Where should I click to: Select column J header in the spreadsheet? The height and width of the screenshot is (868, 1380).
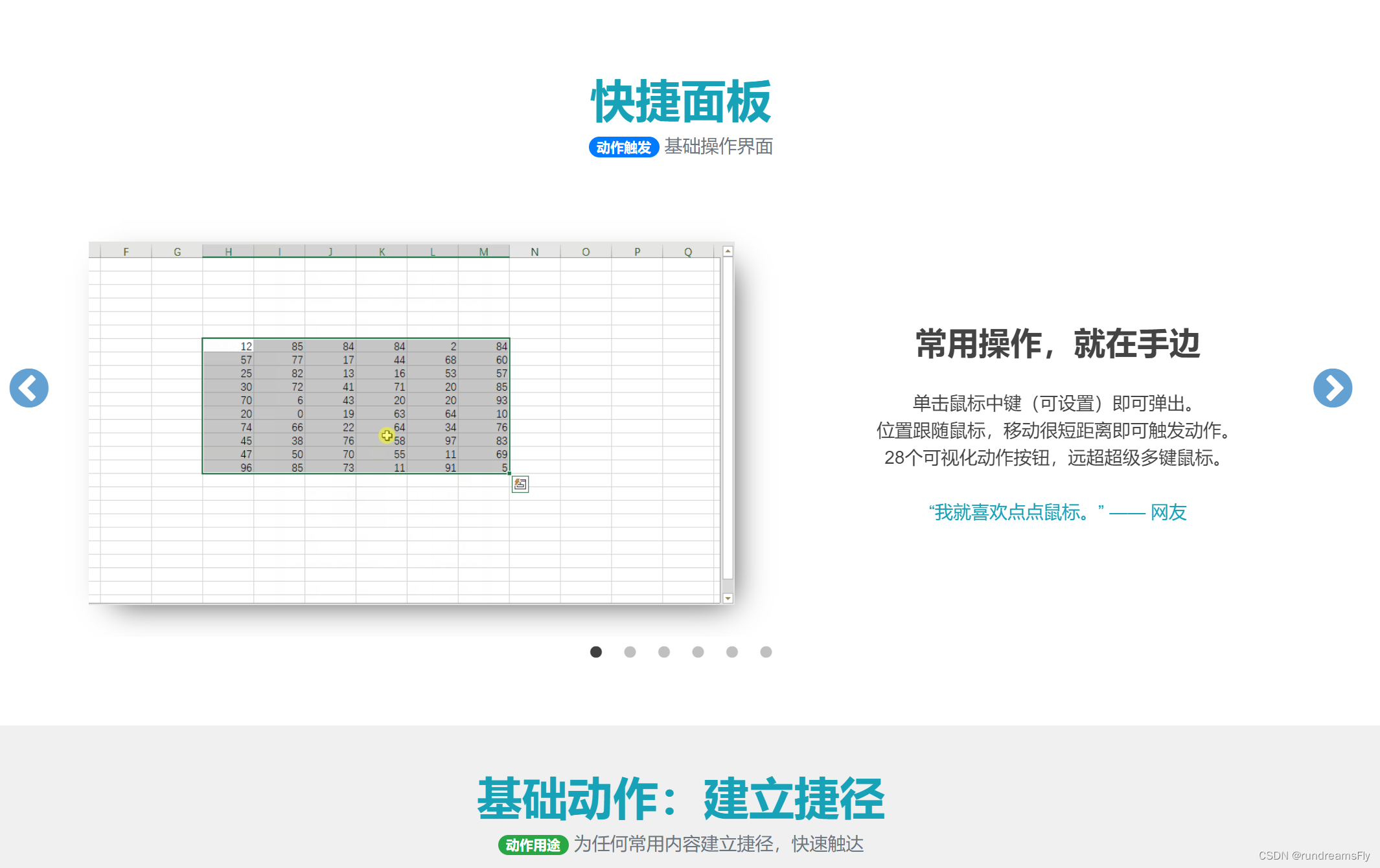(330, 251)
